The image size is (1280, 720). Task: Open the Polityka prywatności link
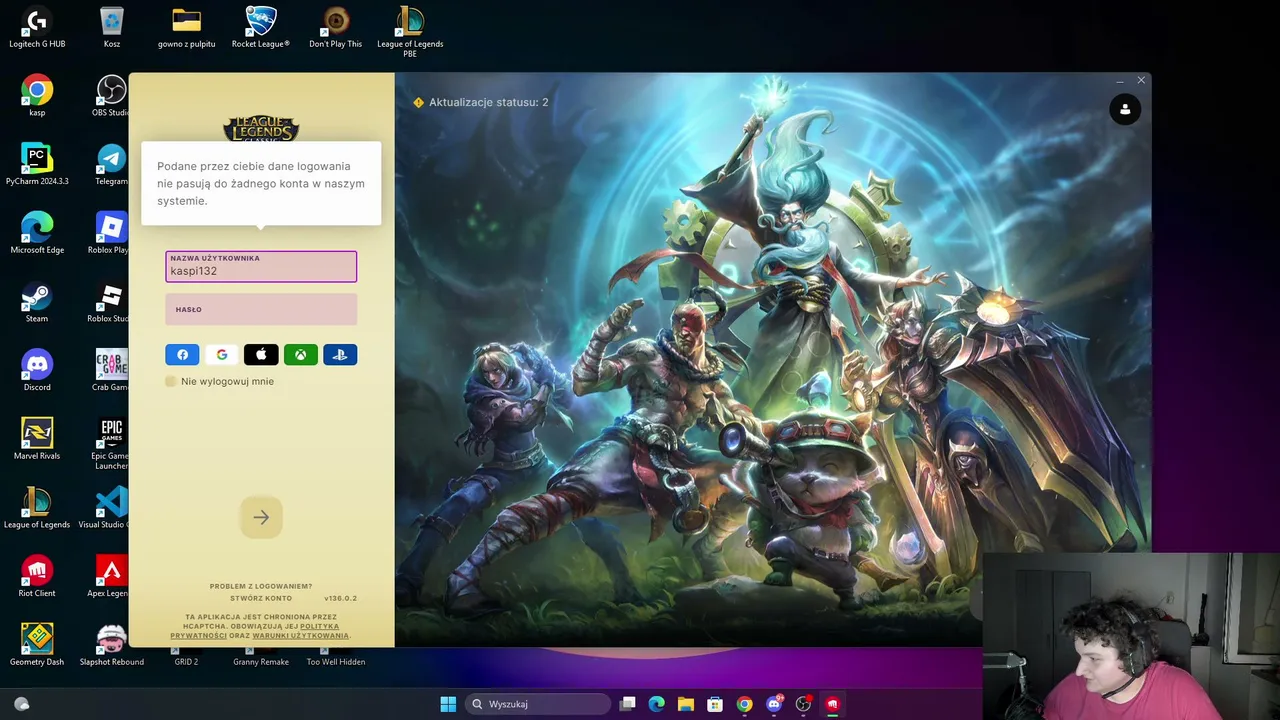[x=254, y=631]
